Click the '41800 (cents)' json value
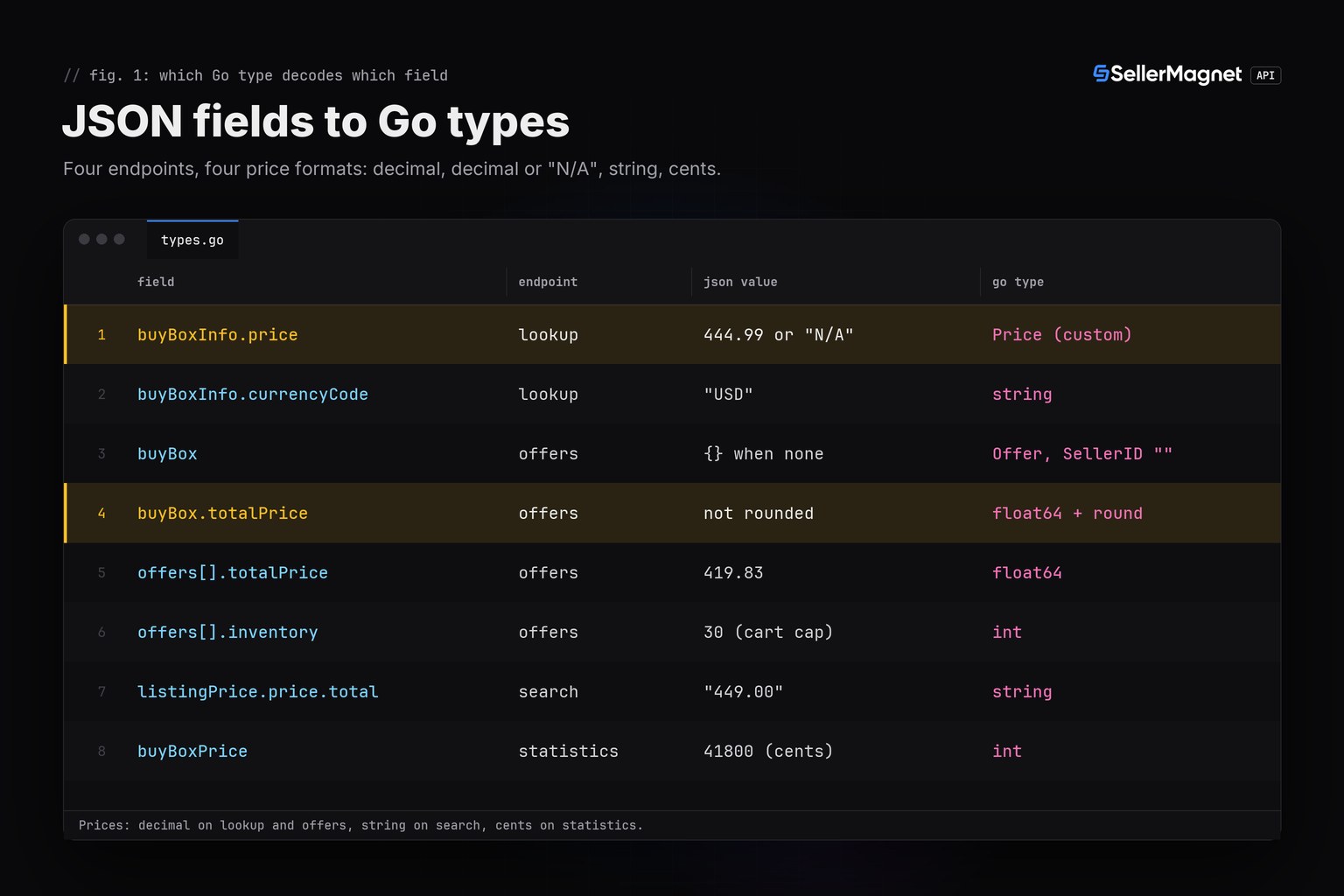 coord(768,751)
